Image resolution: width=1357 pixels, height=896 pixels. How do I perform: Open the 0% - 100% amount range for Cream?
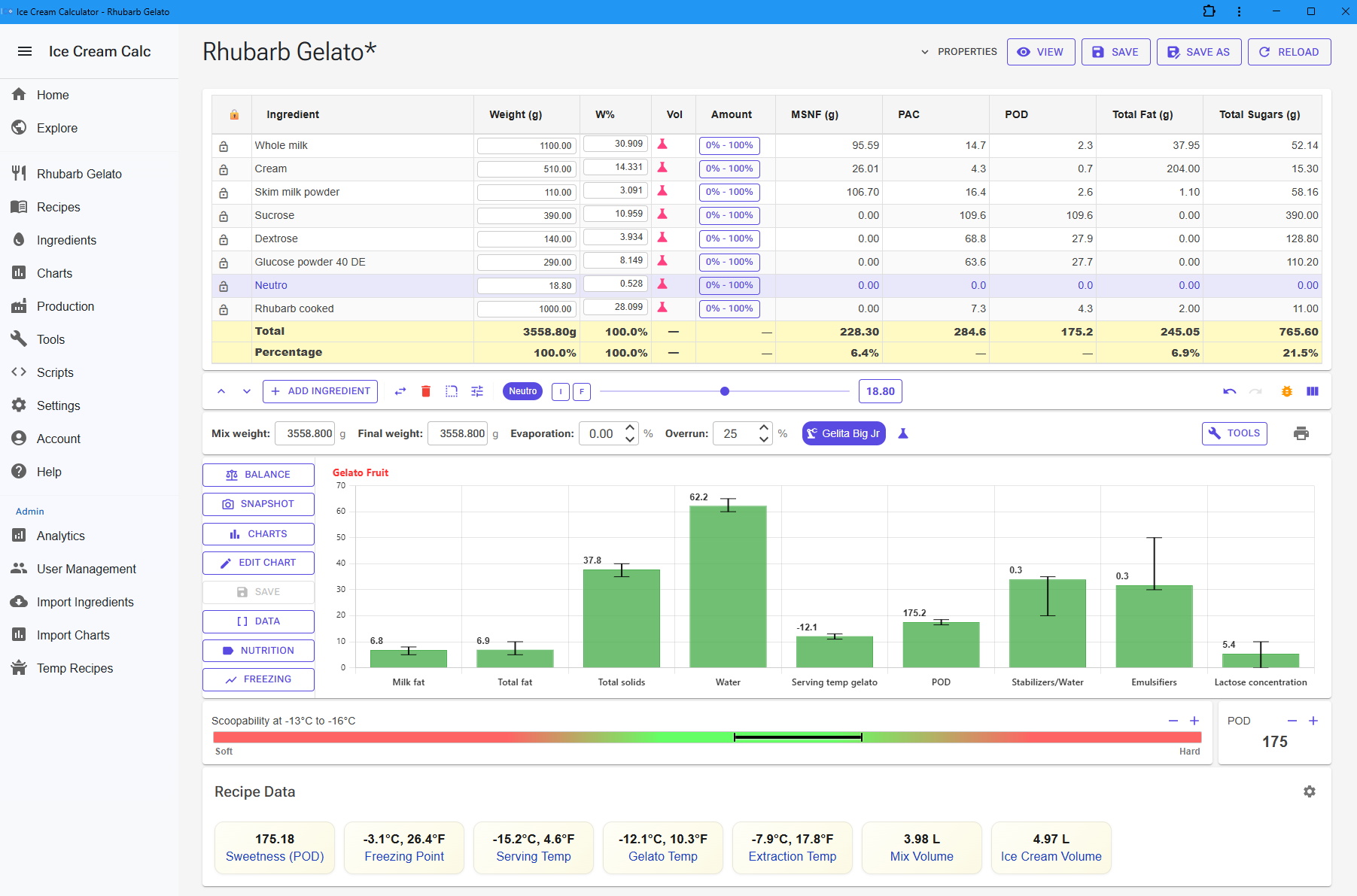click(x=729, y=169)
